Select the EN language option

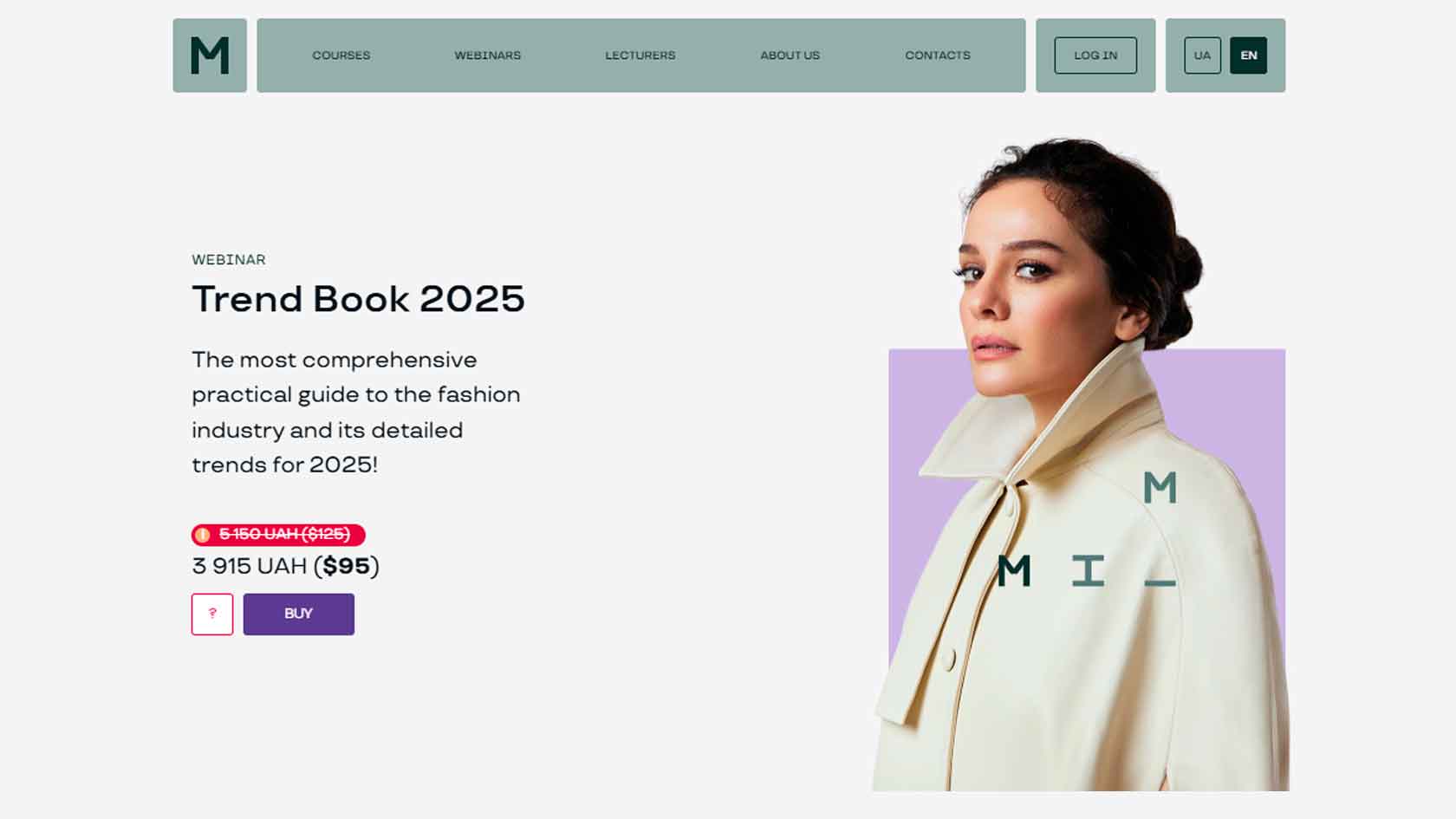pyautogui.click(x=1248, y=55)
